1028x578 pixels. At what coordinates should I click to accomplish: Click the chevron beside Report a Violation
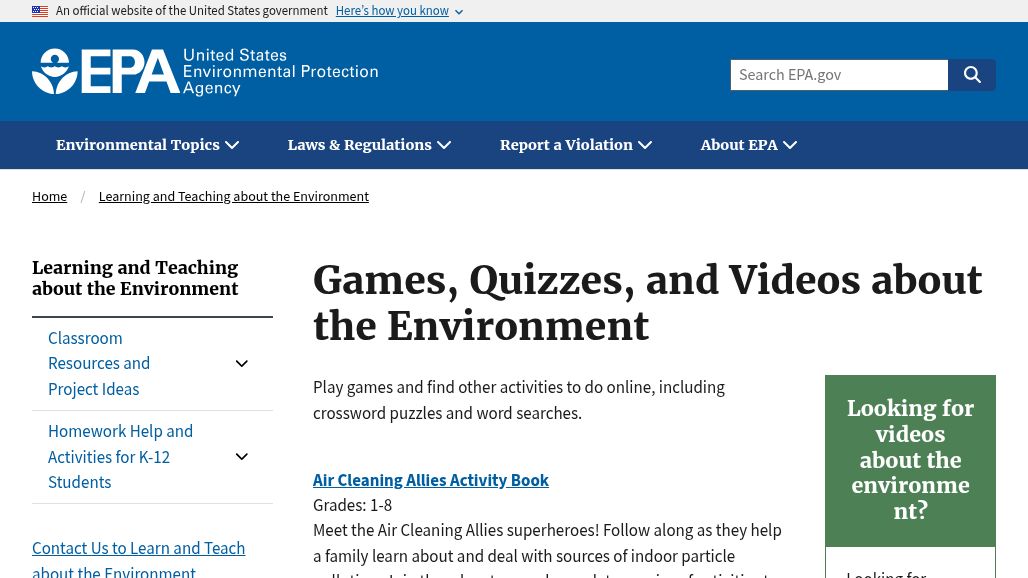(644, 144)
